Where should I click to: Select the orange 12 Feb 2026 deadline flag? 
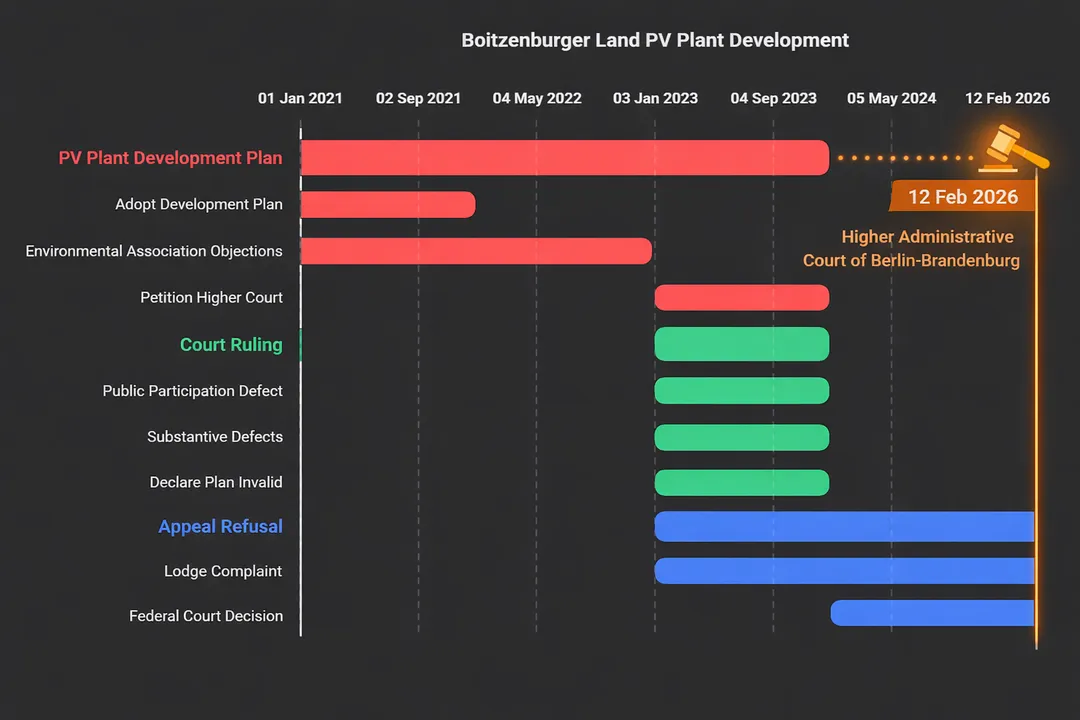pyautogui.click(x=956, y=197)
